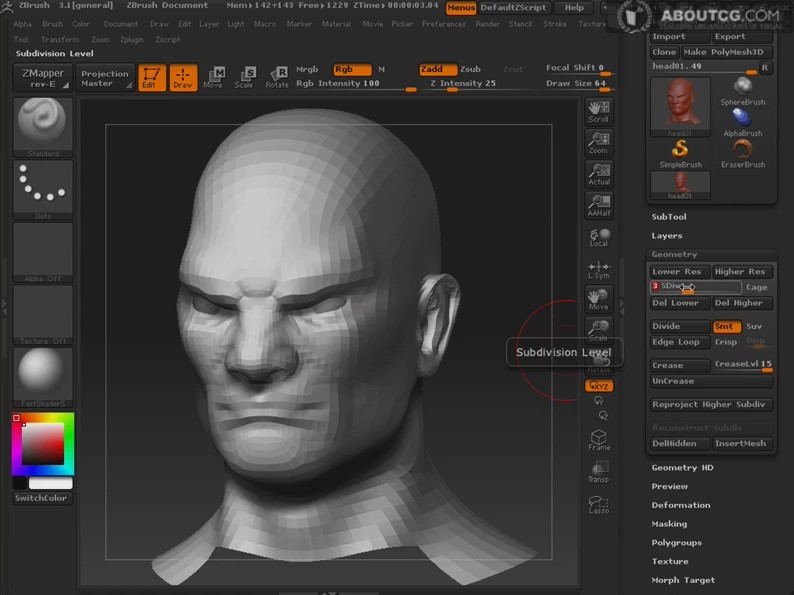This screenshot has height=595, width=794.
Task: Pick a color in the color picker square
Action: point(43,444)
